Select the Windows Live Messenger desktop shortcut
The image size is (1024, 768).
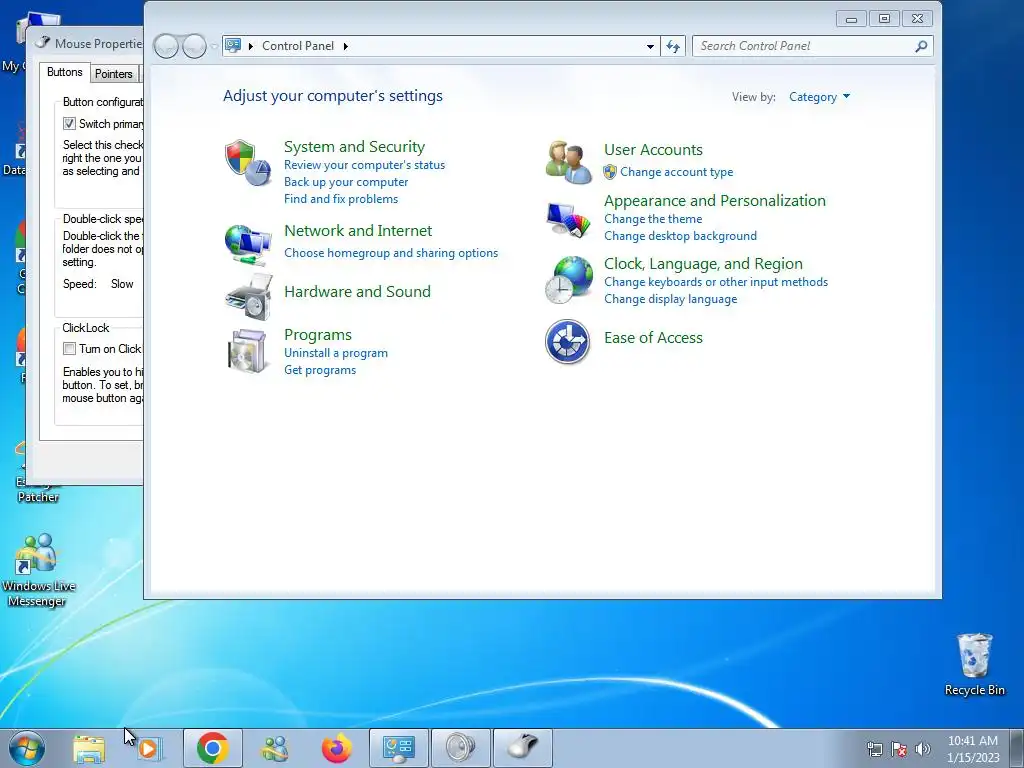(38, 570)
